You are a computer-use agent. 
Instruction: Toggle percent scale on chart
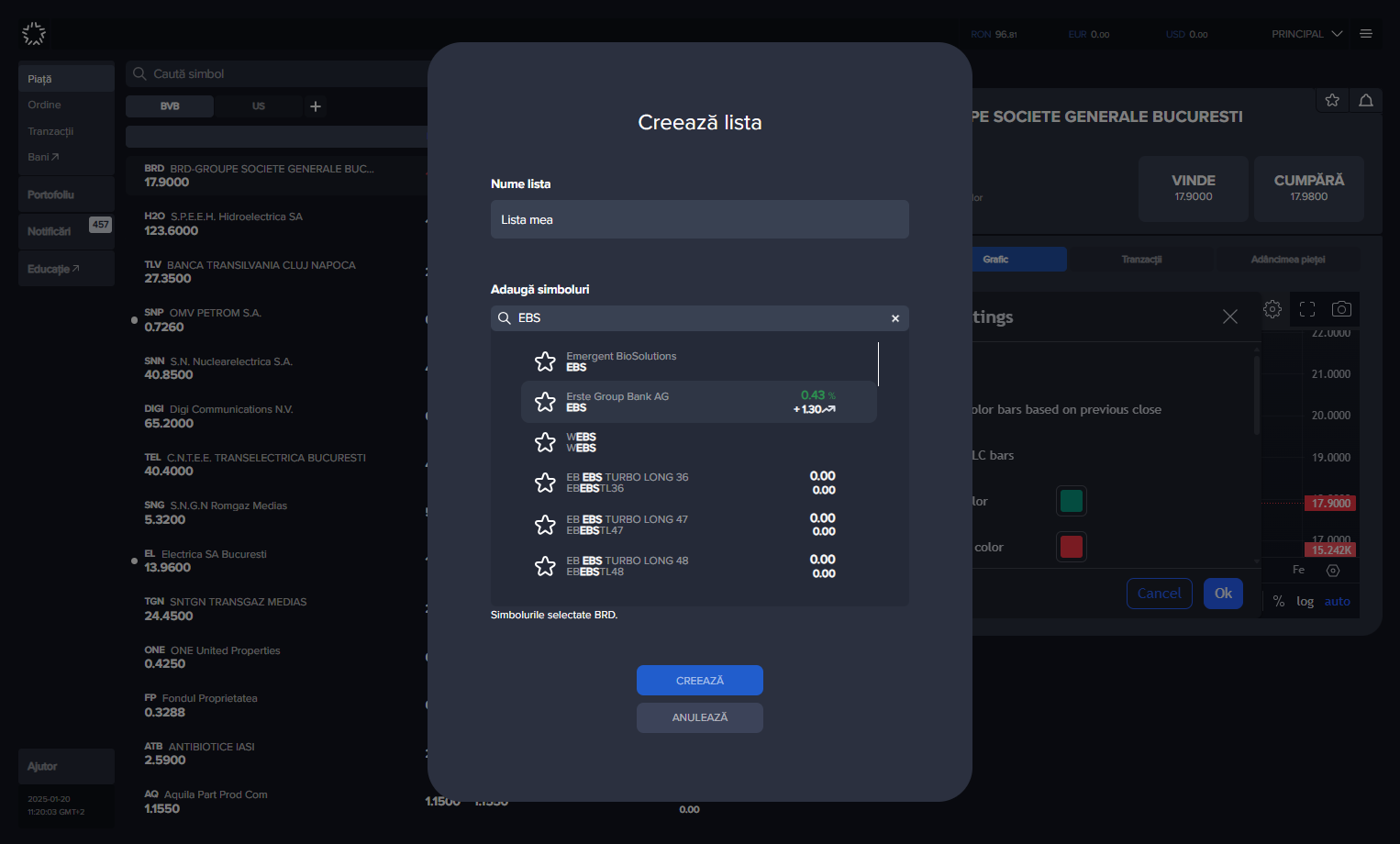[1279, 602]
